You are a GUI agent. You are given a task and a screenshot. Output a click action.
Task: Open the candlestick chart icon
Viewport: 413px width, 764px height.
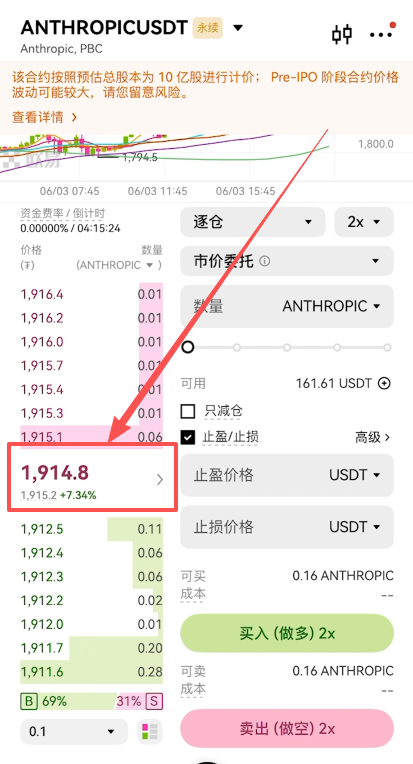pos(342,35)
